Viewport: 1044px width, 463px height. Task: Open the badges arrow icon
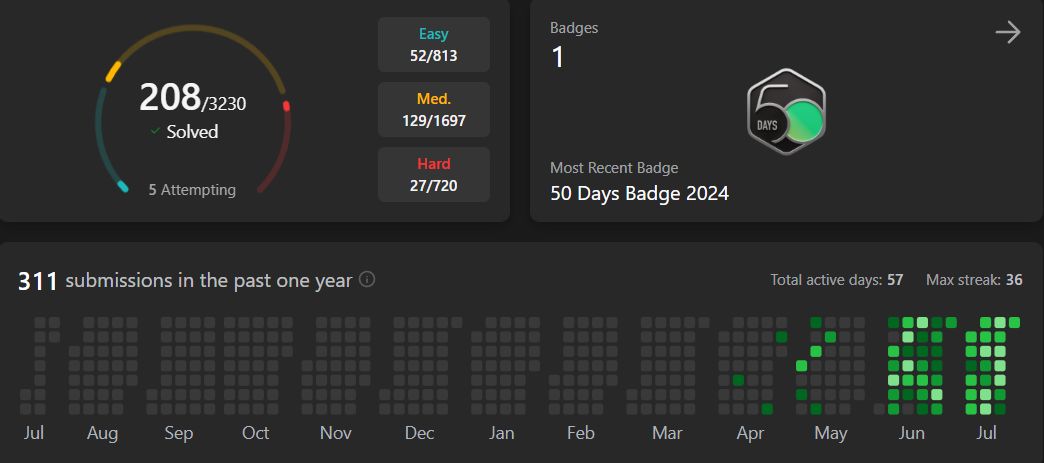(1008, 32)
